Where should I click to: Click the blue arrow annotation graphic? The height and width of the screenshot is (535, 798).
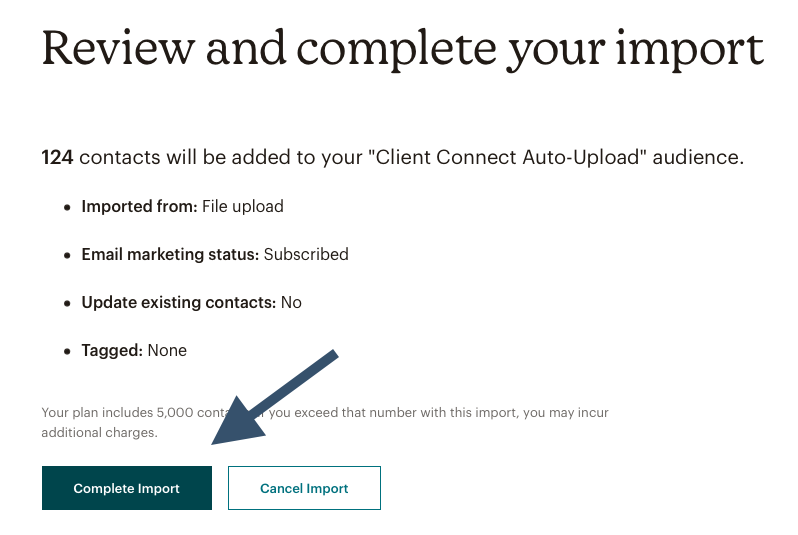pyautogui.click(x=275, y=397)
